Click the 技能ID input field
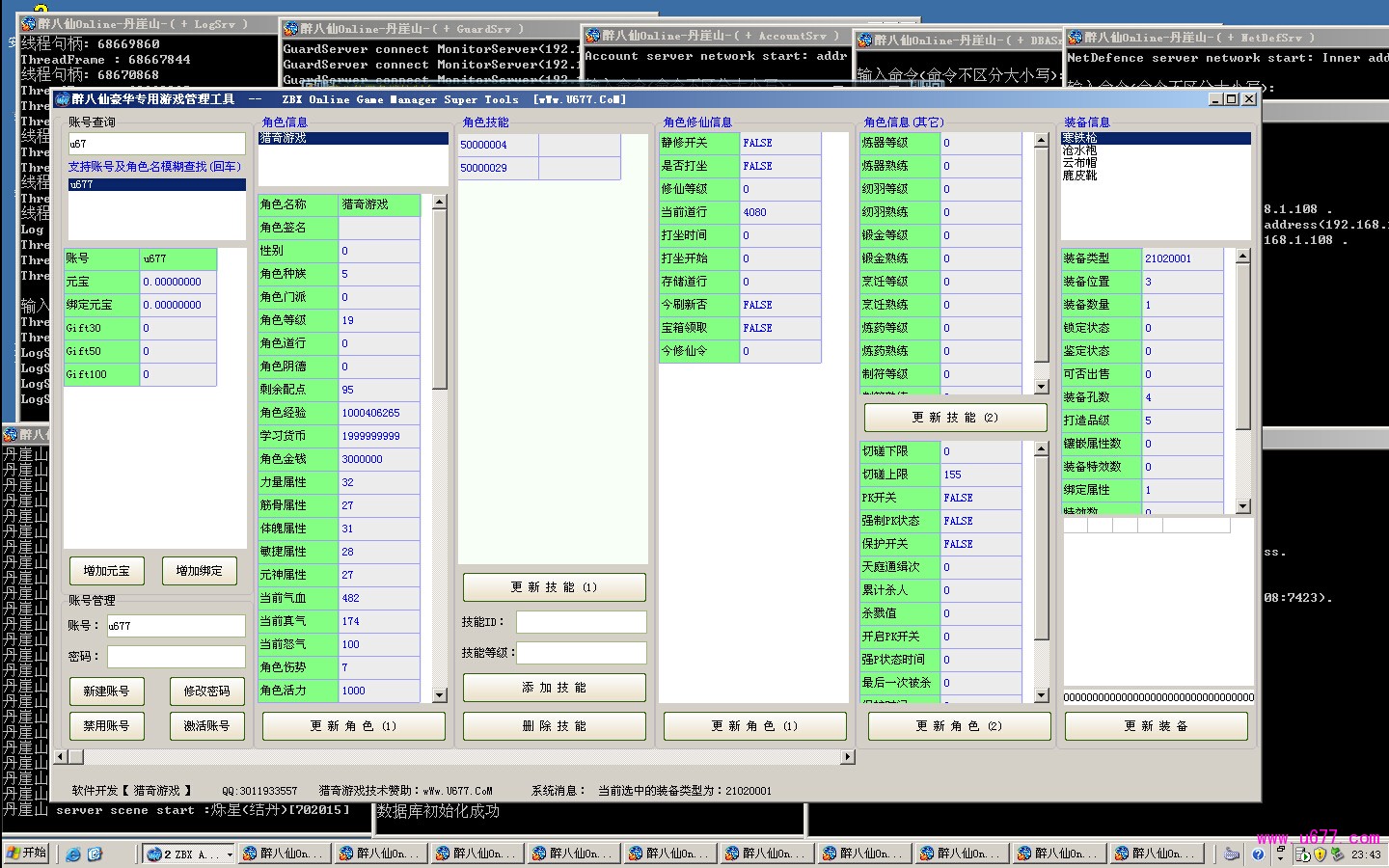 point(581,622)
